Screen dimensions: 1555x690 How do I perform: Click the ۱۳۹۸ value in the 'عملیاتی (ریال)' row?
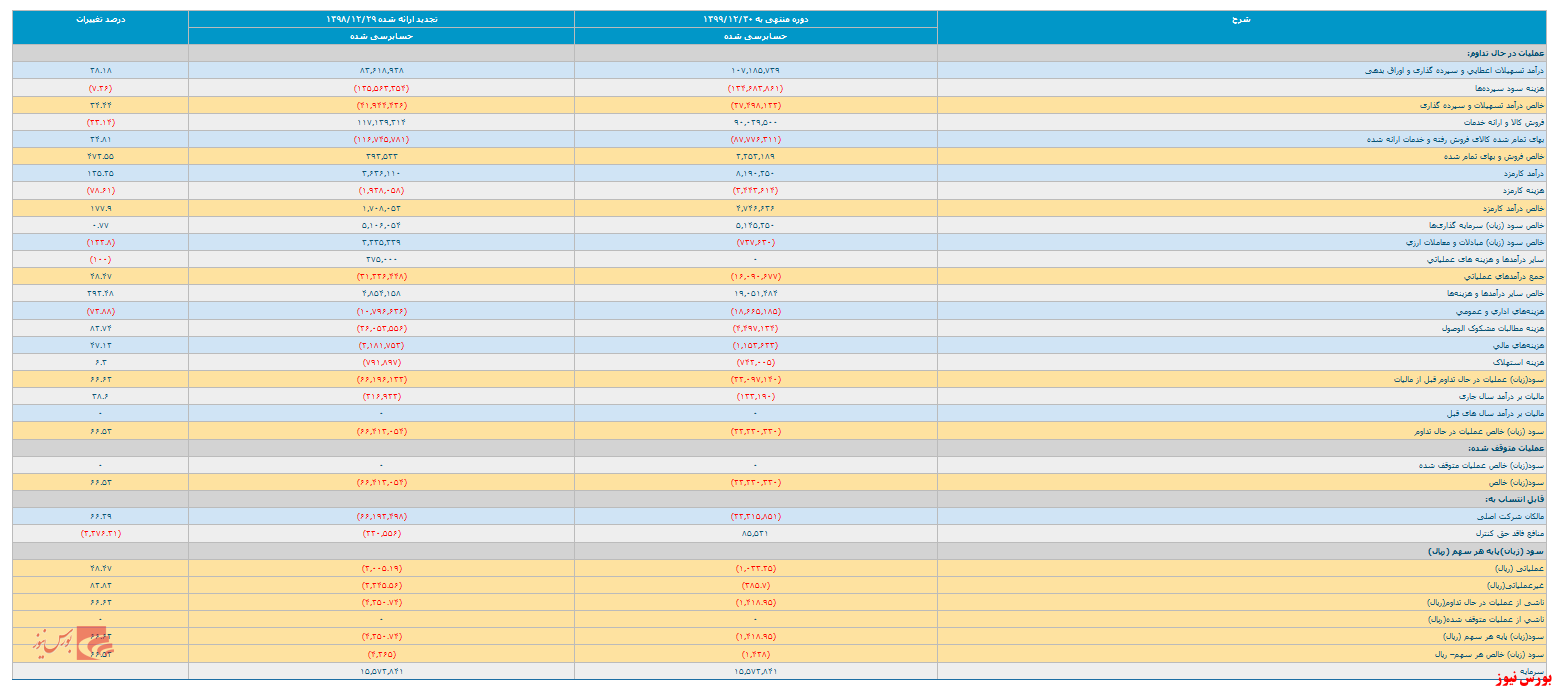click(x=381, y=568)
